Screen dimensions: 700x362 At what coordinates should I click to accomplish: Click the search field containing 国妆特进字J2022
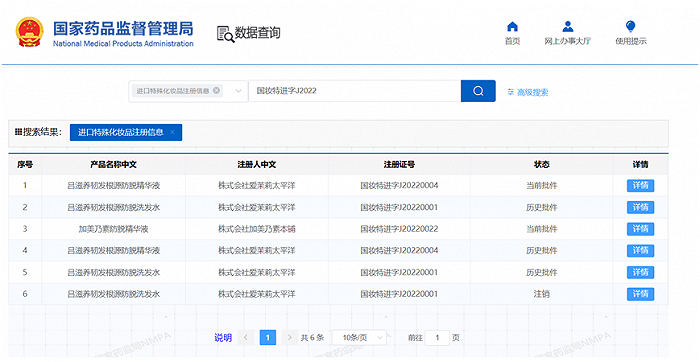coord(354,91)
